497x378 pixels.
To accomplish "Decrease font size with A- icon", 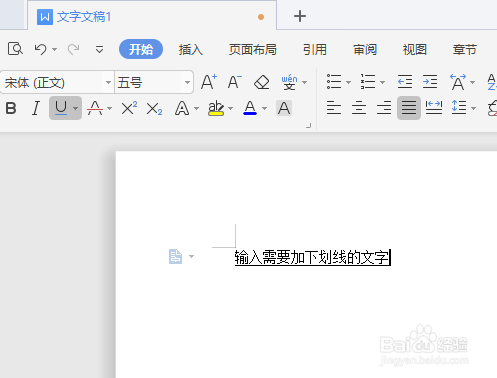I will (235, 82).
